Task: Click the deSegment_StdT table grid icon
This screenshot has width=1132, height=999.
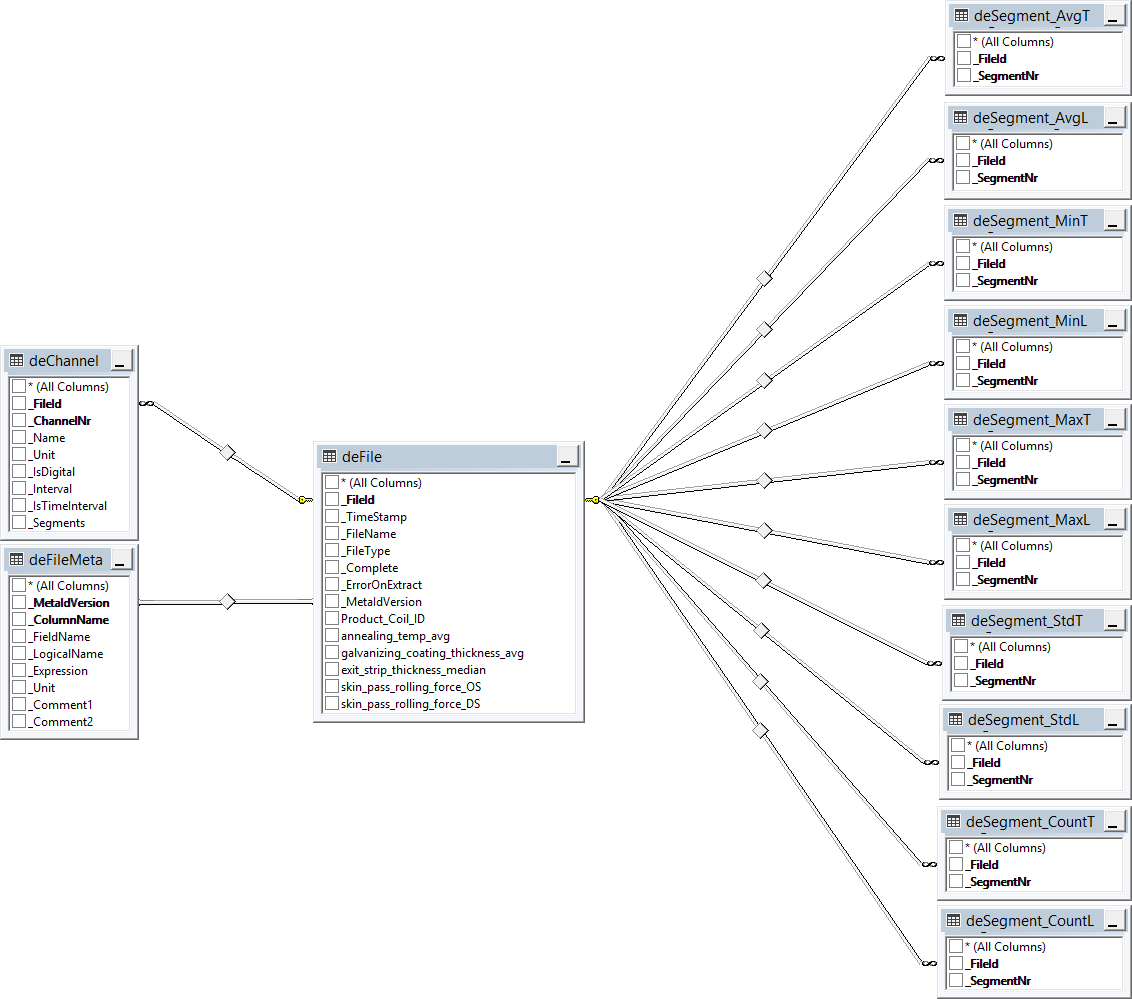Action: [x=959, y=620]
